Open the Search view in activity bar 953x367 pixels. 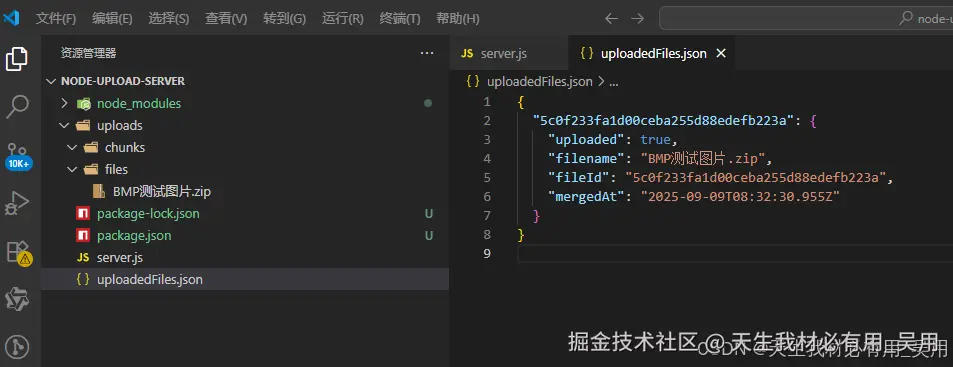point(17,106)
